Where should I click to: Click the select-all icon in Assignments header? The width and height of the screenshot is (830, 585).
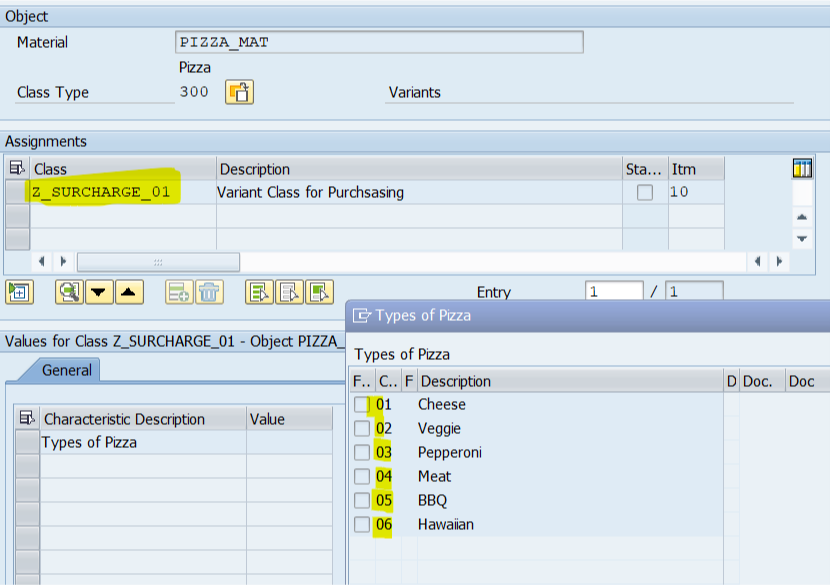17,169
